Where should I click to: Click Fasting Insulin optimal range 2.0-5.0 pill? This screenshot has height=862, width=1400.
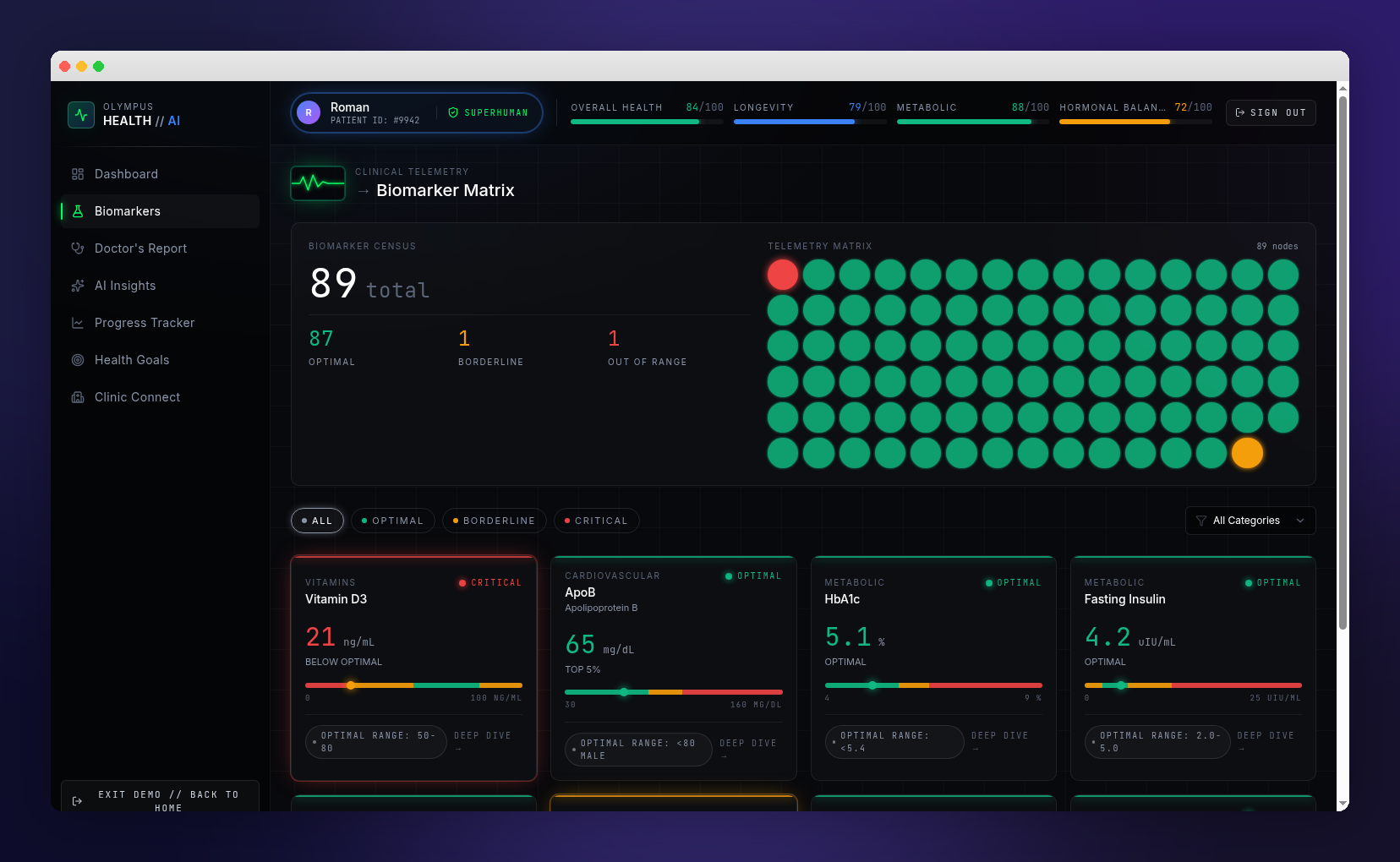[1157, 742]
